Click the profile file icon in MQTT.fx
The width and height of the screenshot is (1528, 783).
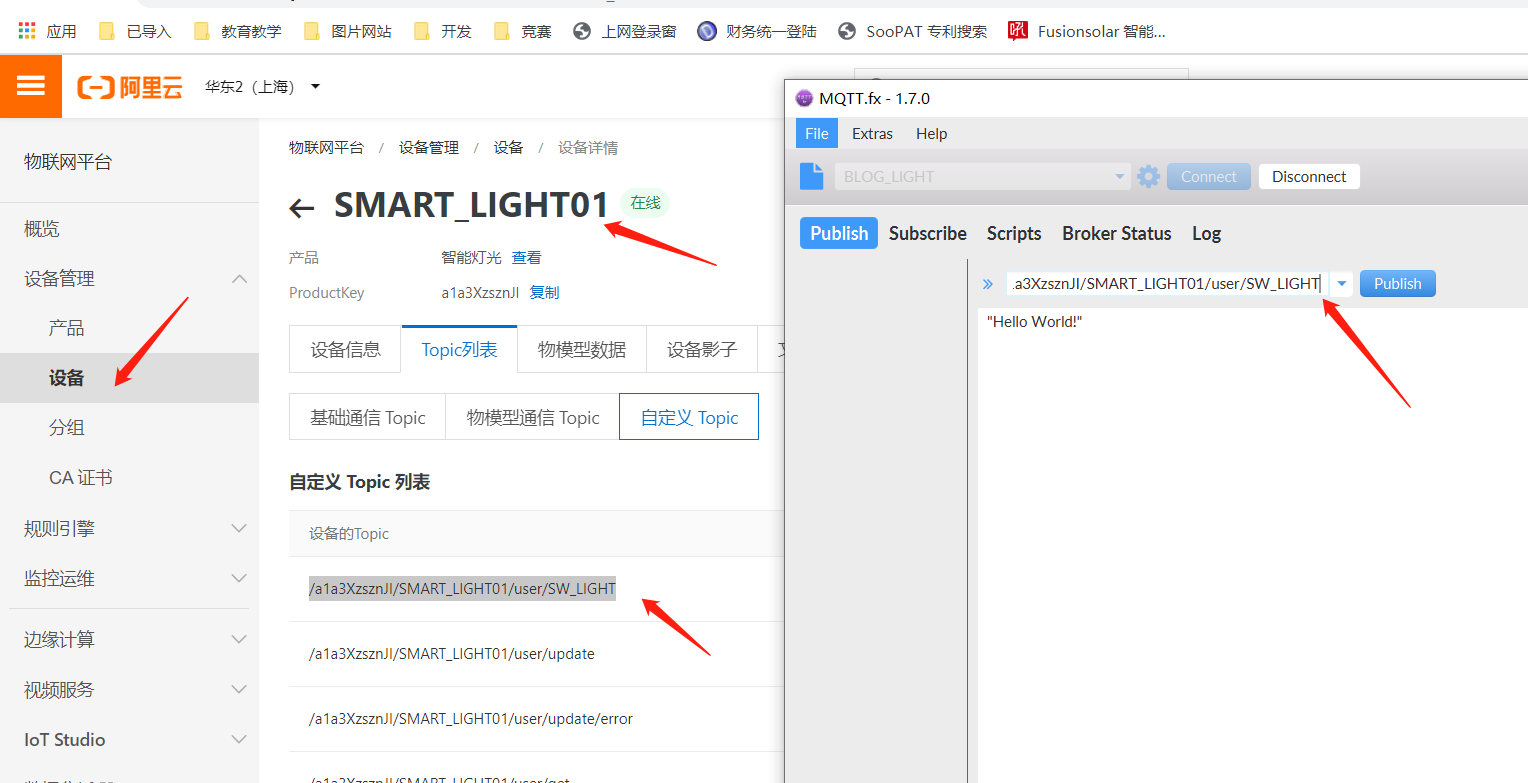811,176
